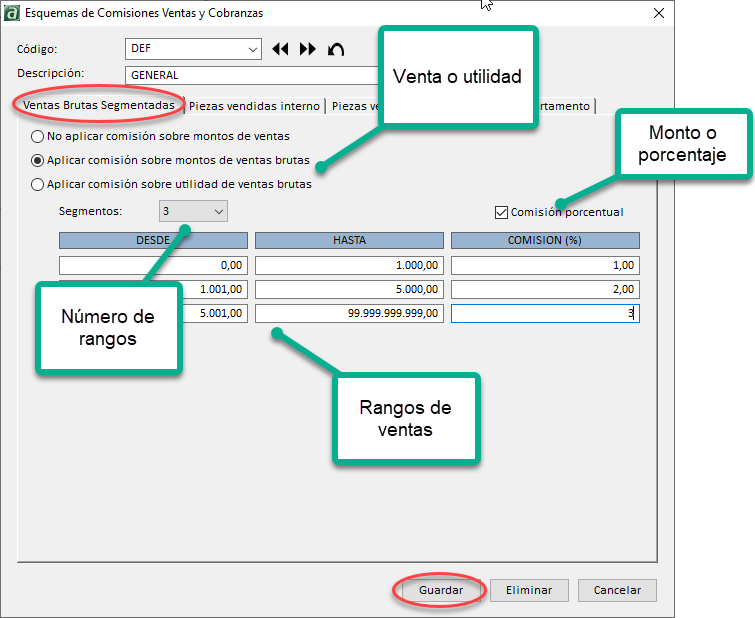Toggle the Comisión porcentual checkbox
Image resolution: width=755 pixels, height=618 pixels.
501,212
